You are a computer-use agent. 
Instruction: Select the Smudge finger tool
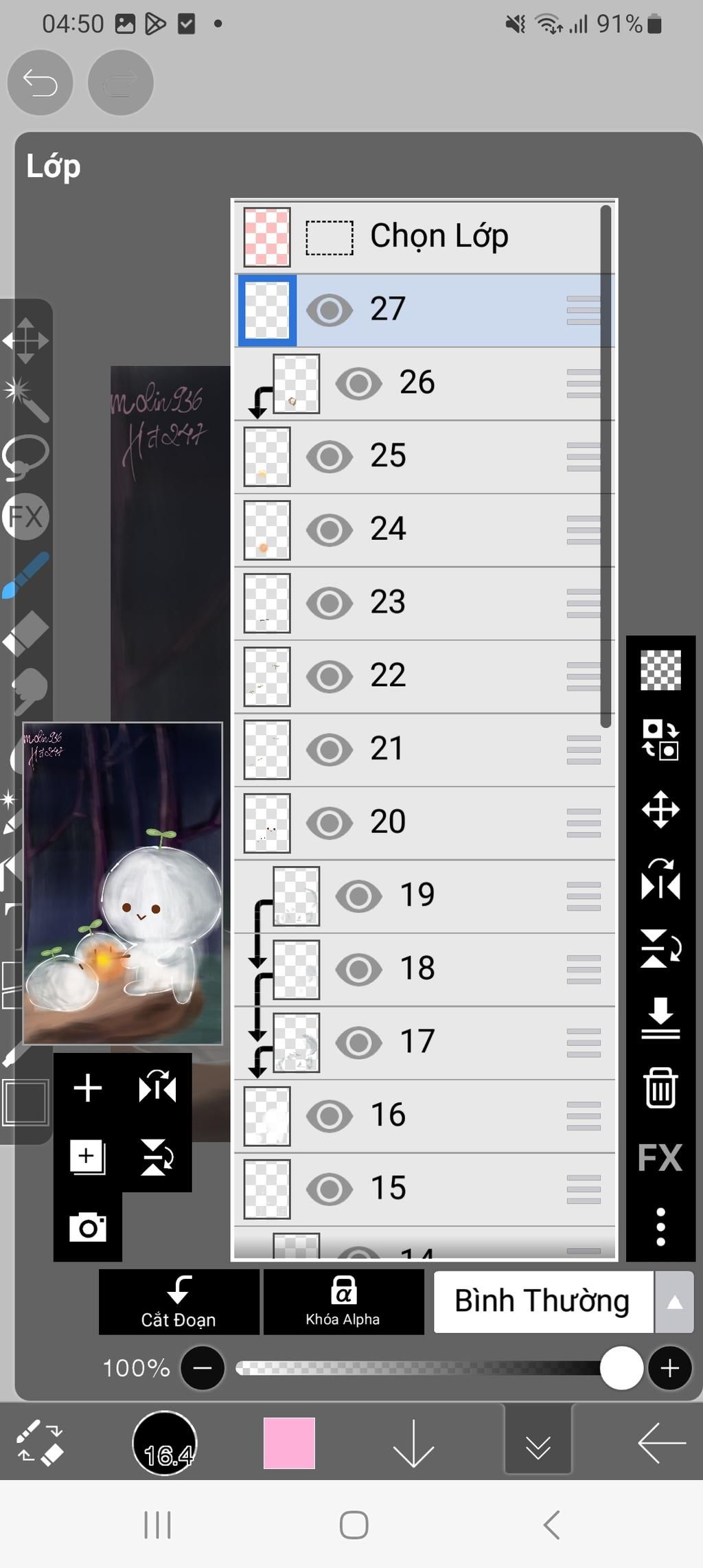click(27, 692)
